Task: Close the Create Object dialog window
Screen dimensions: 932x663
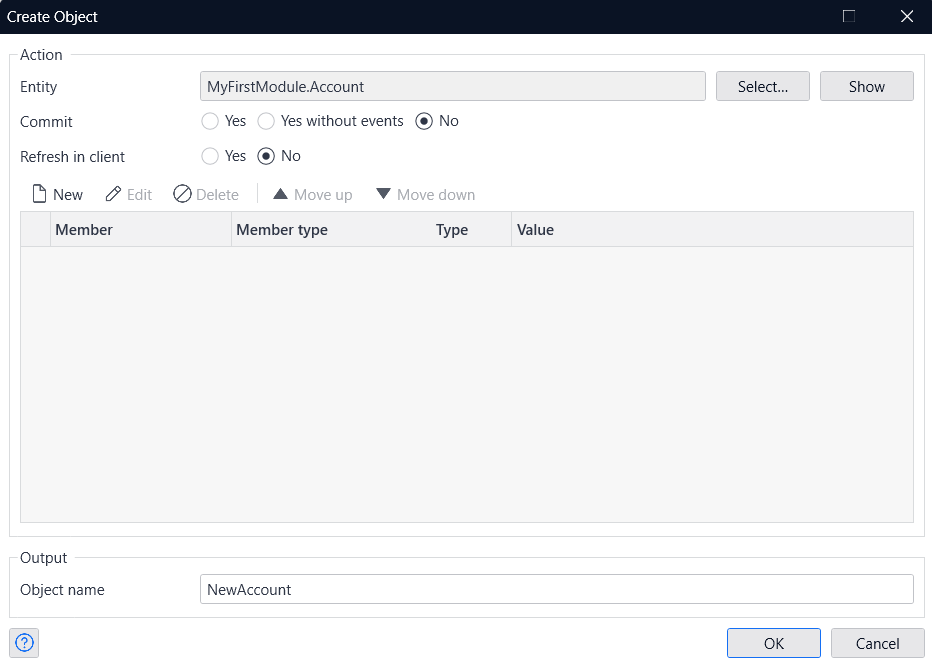Action: (907, 16)
